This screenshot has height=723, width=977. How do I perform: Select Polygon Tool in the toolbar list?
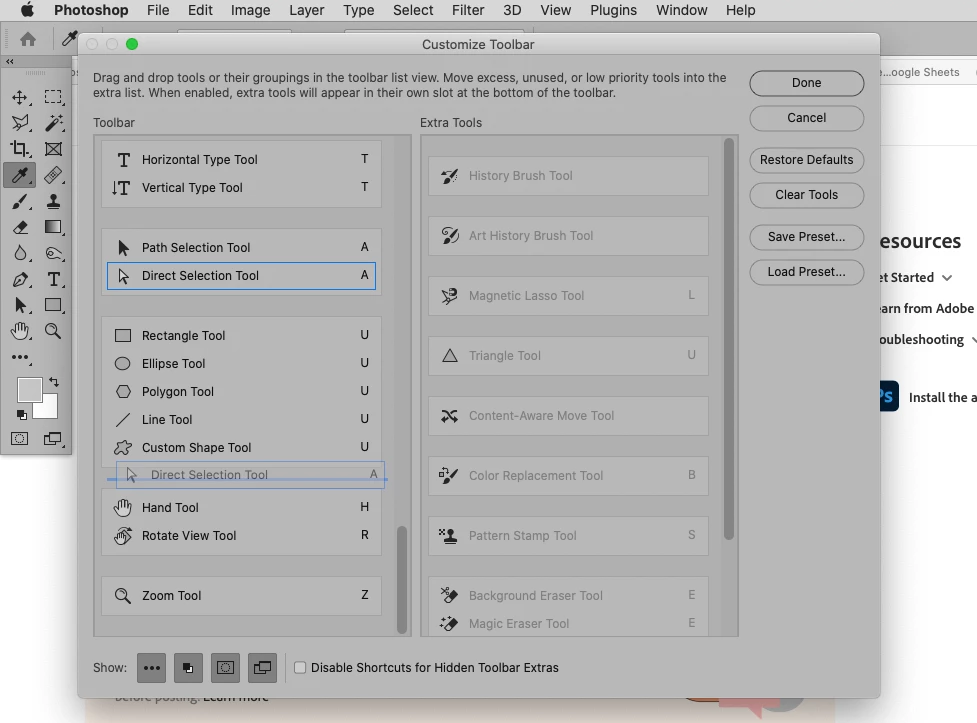coord(241,391)
